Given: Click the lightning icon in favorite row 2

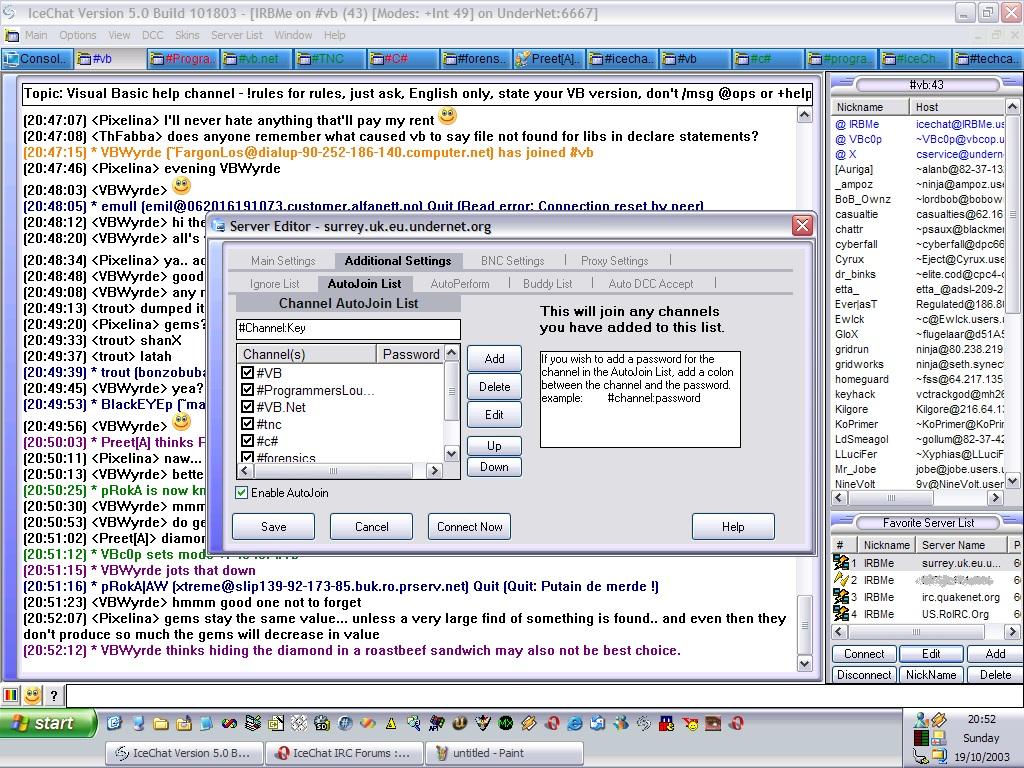Looking at the screenshot, I should pyautogui.click(x=840, y=579).
